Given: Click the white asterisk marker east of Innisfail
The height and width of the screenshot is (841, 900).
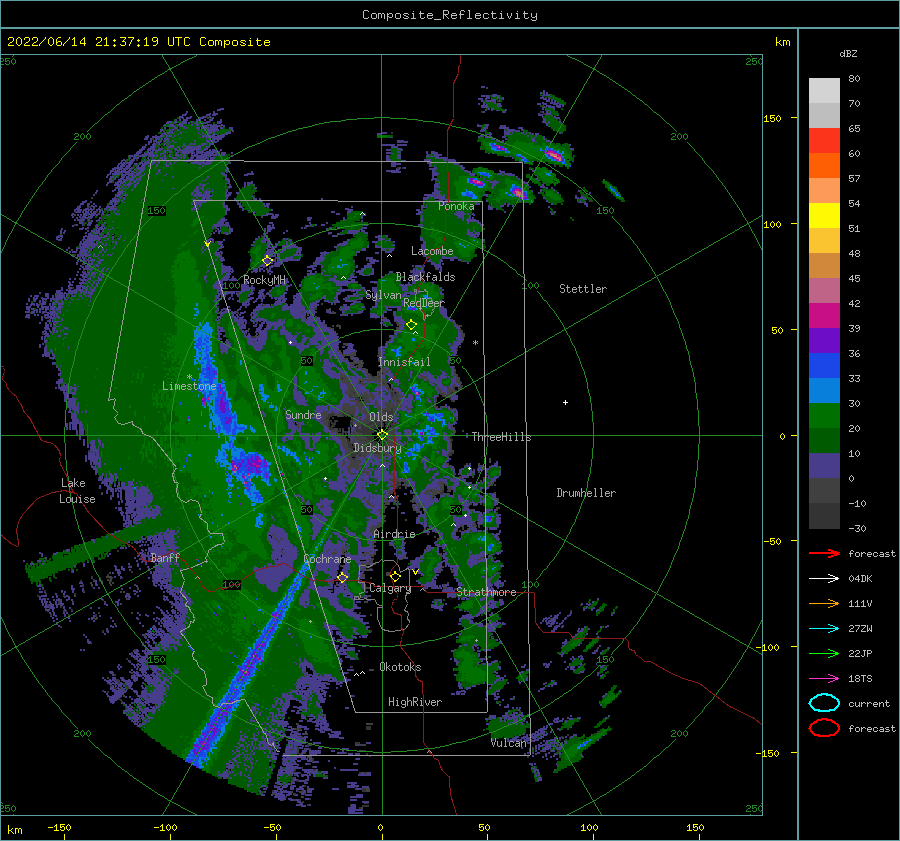Looking at the screenshot, I should [x=475, y=343].
